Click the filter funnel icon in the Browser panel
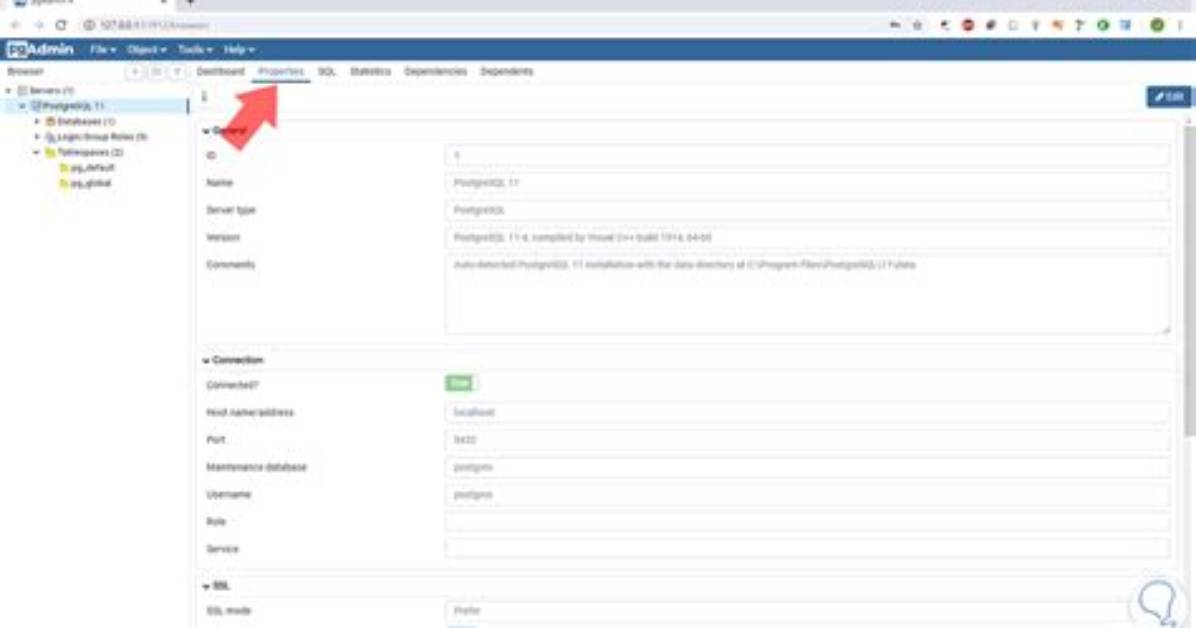Viewport: 1196px width, 628px height. point(177,72)
